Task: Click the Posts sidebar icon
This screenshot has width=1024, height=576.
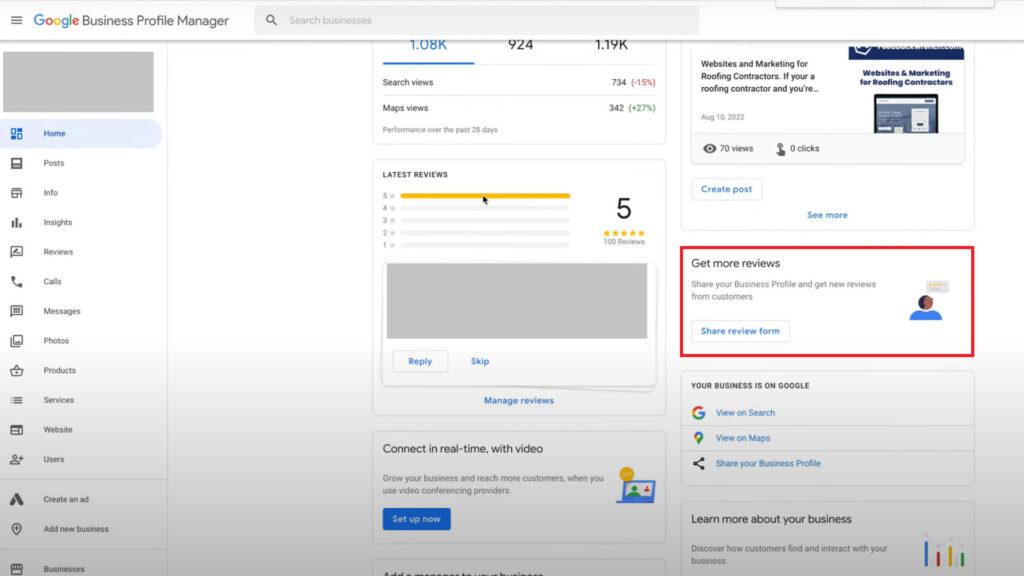Action: [16, 163]
